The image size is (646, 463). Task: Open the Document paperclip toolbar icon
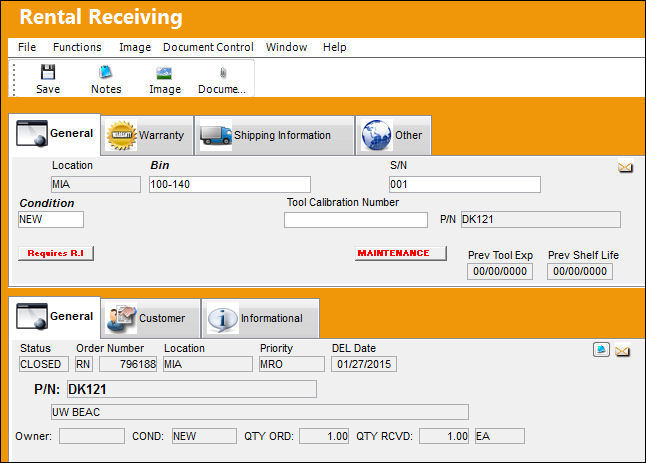(223, 73)
